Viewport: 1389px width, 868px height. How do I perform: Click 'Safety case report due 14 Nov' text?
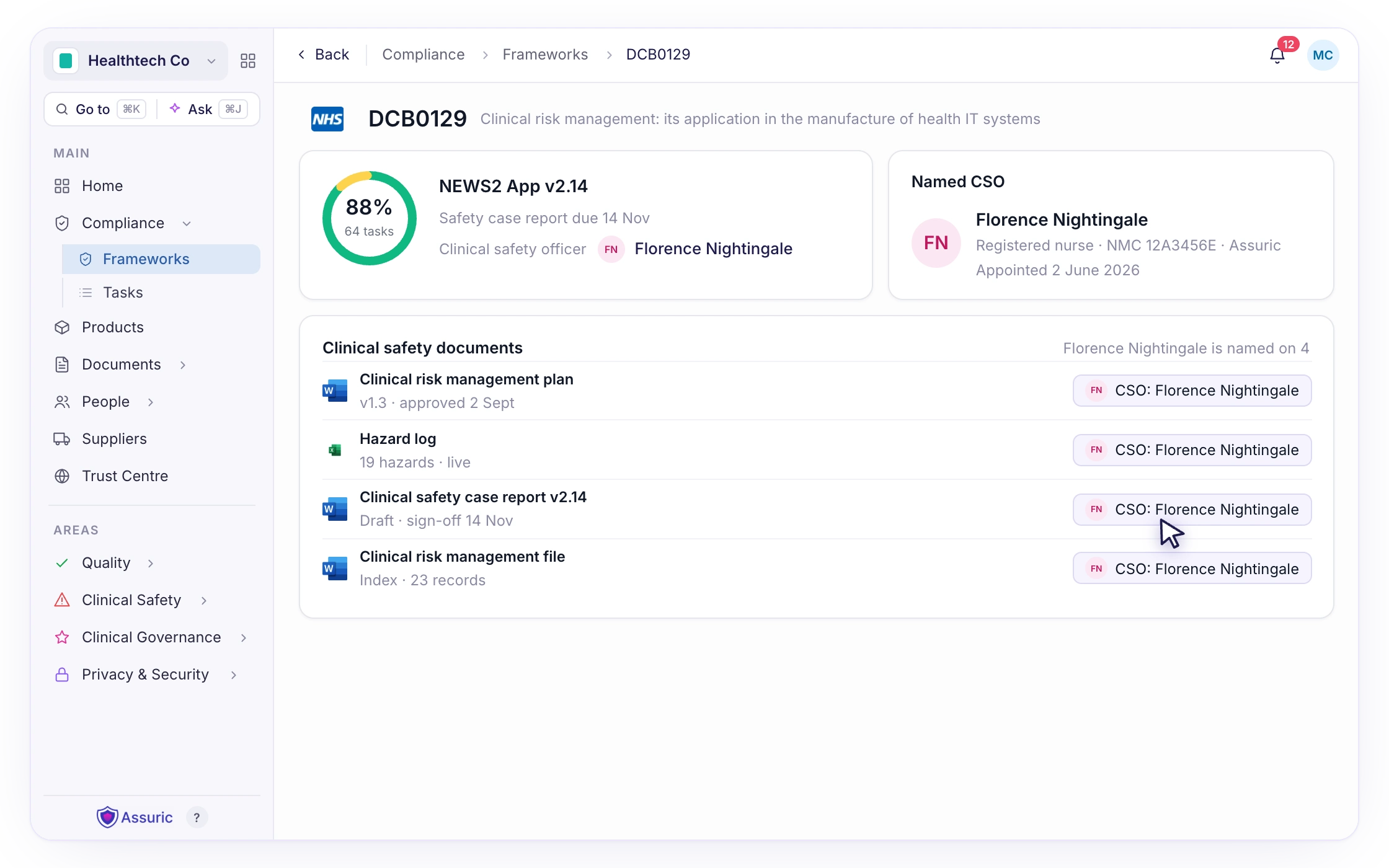click(544, 218)
